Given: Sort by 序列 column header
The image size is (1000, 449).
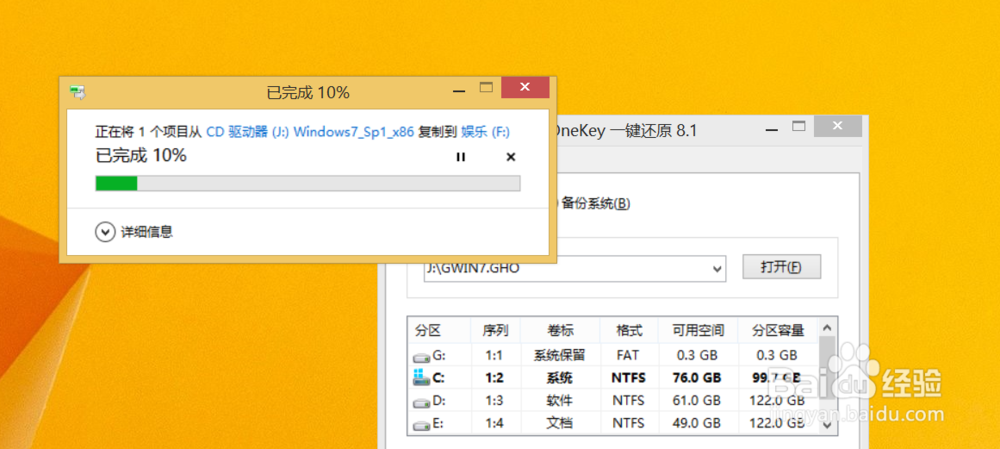Looking at the screenshot, I should click(496, 330).
